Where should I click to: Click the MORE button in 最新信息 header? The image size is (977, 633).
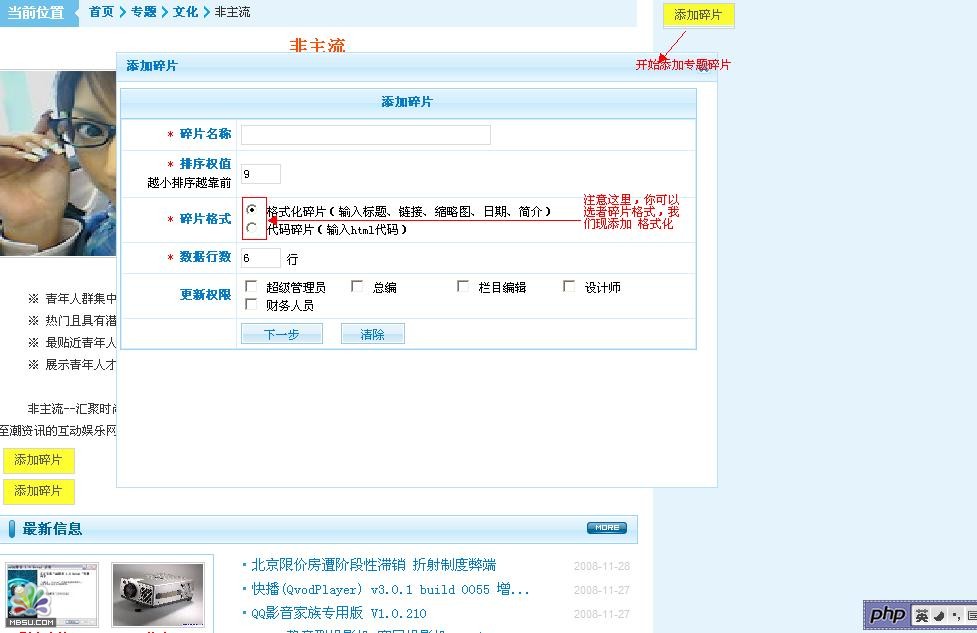(606, 528)
